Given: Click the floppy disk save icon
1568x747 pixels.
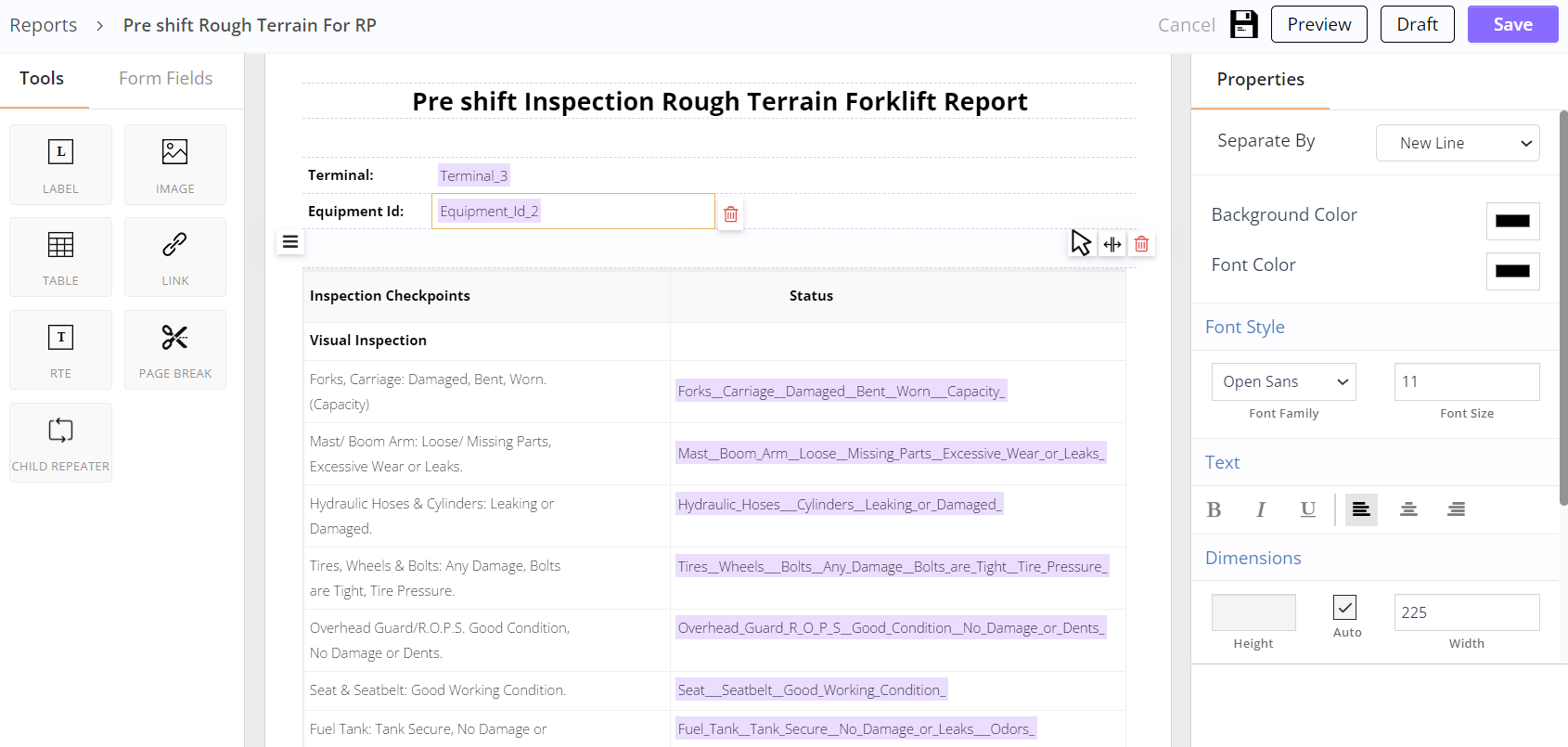Looking at the screenshot, I should point(1243,25).
